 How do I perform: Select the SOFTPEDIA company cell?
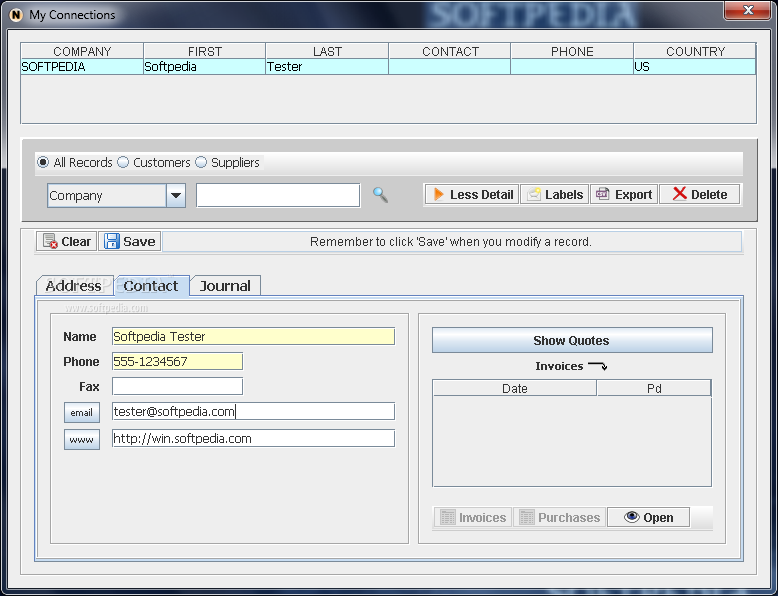point(82,66)
